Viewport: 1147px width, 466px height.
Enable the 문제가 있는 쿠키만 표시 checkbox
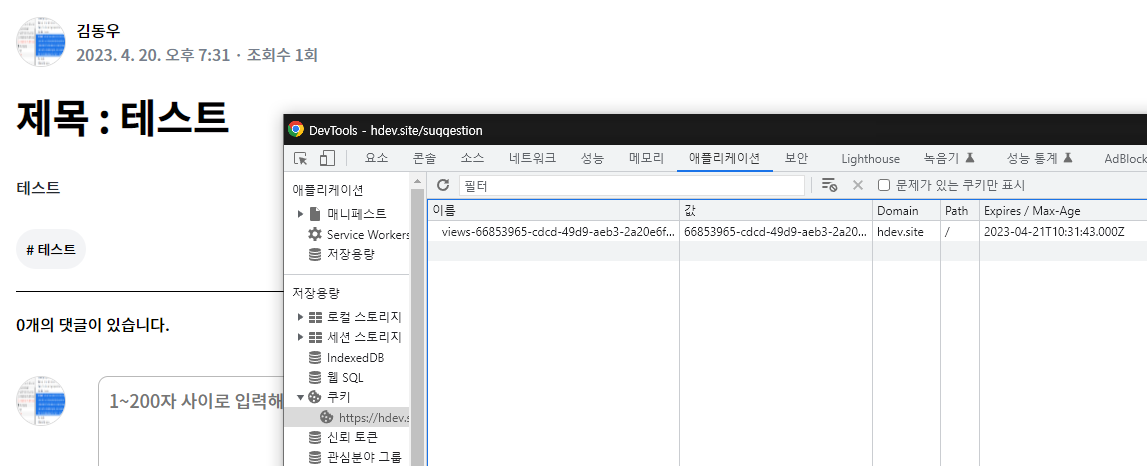tap(884, 185)
